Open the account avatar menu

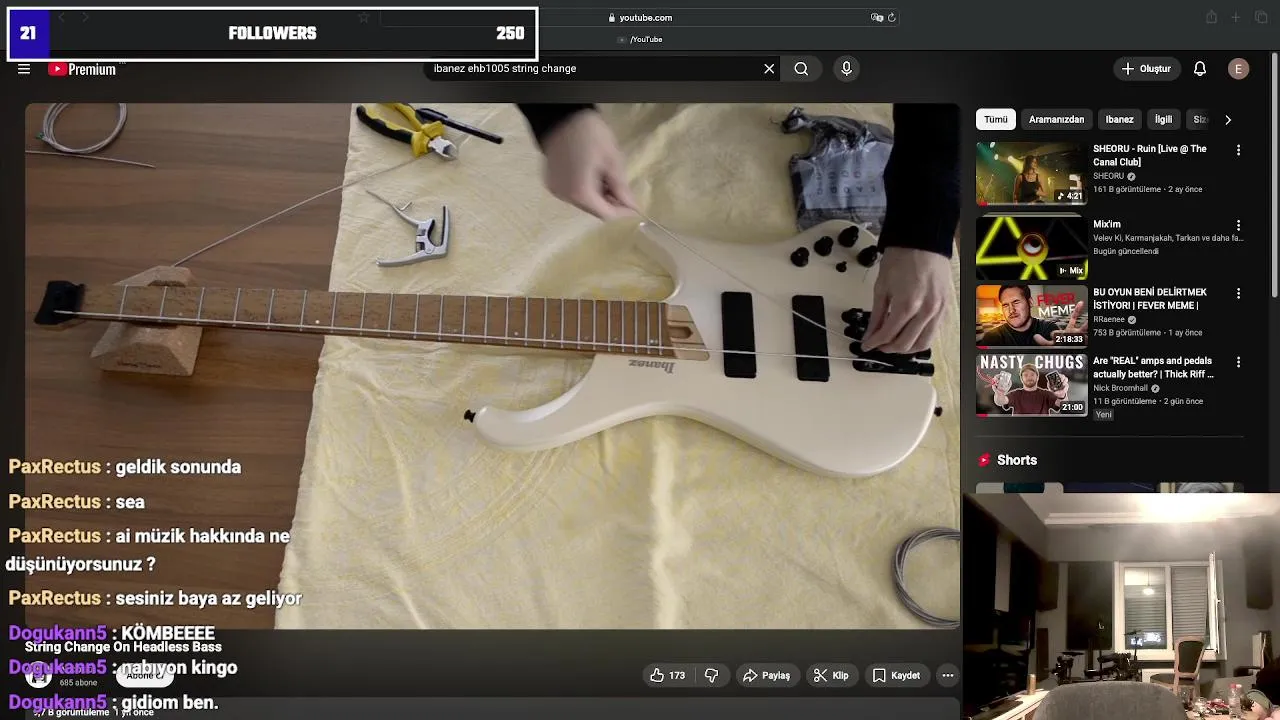1239,69
